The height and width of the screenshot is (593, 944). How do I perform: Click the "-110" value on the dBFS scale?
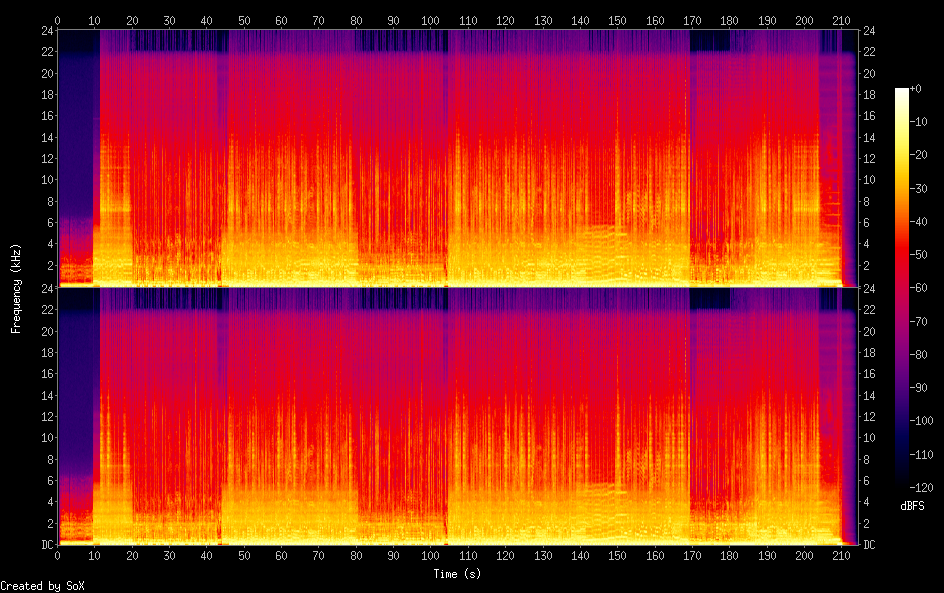(922, 455)
